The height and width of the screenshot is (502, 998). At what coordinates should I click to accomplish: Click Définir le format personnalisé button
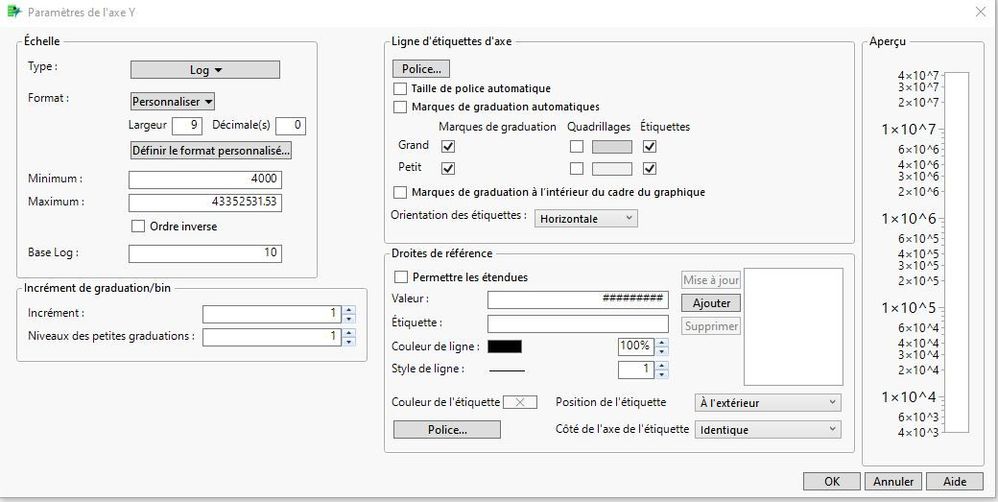[x=211, y=151]
